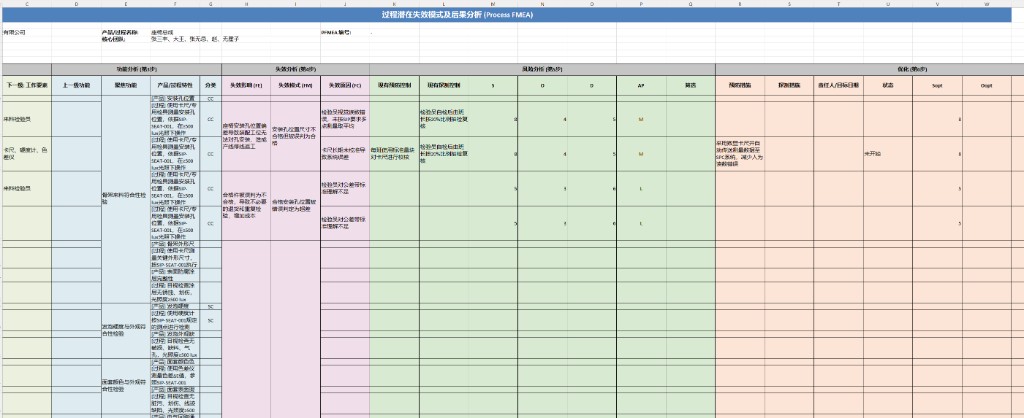Click the 'PFMEA 编号' label cell
Screen dimensions: 1024x418
[345, 32]
